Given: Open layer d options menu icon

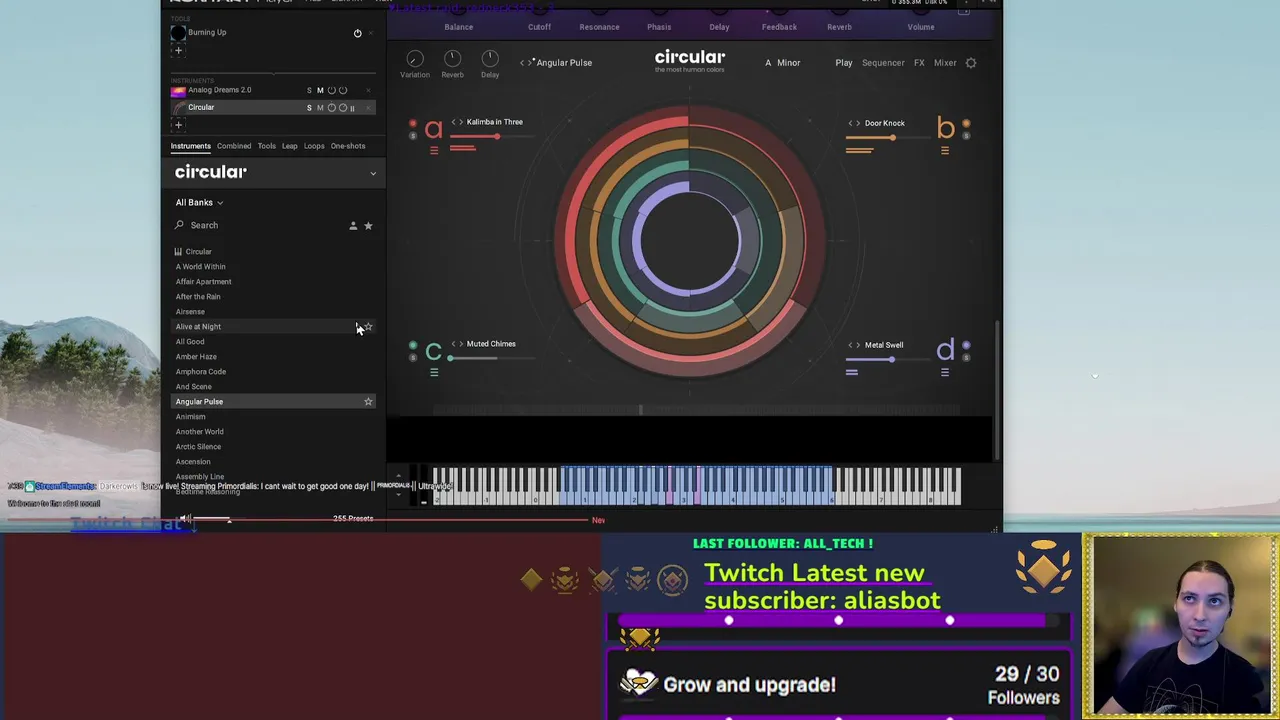Looking at the screenshot, I should click(945, 372).
